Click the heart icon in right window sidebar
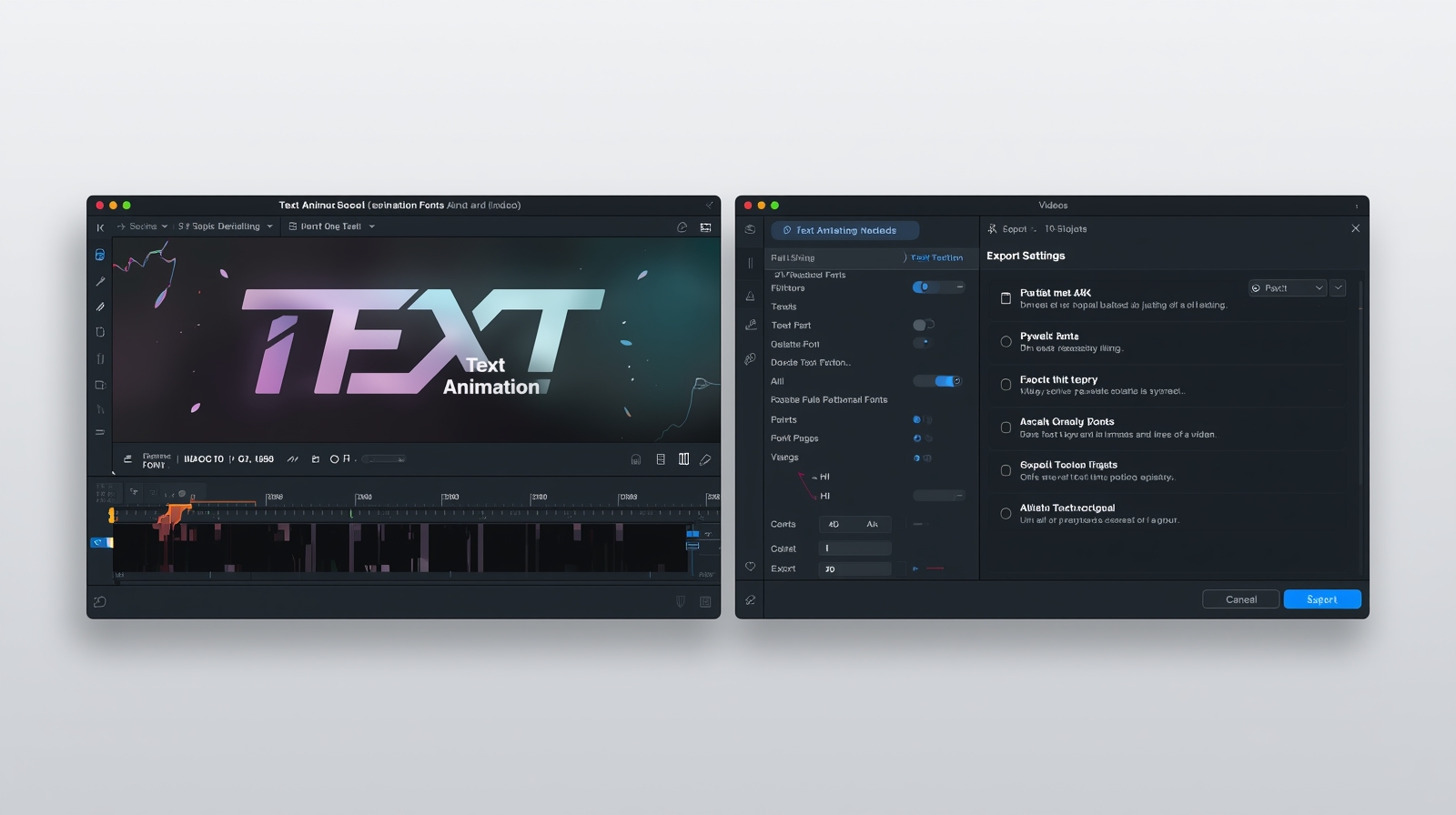 click(750, 567)
